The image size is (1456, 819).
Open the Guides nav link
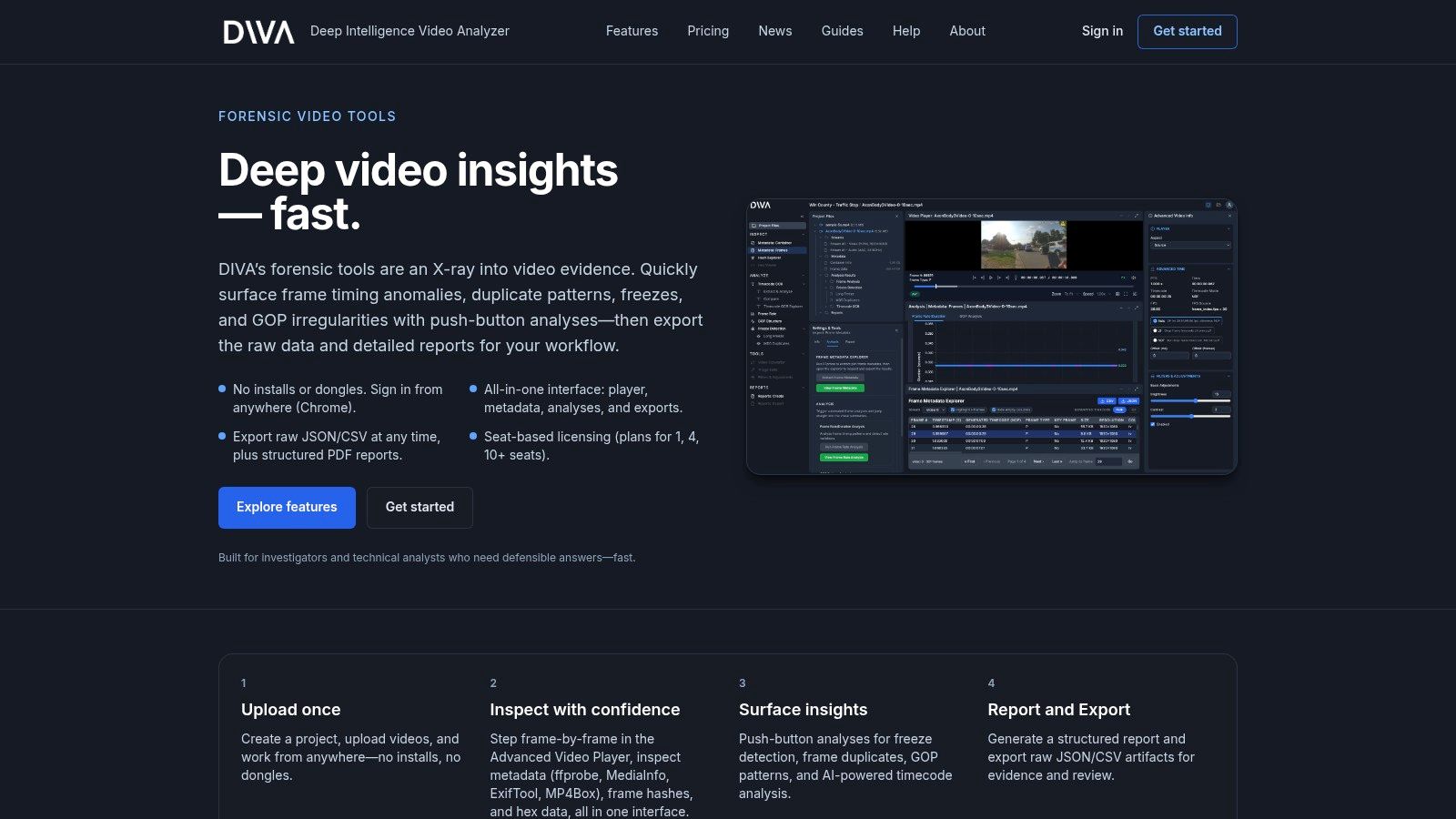coord(842,31)
